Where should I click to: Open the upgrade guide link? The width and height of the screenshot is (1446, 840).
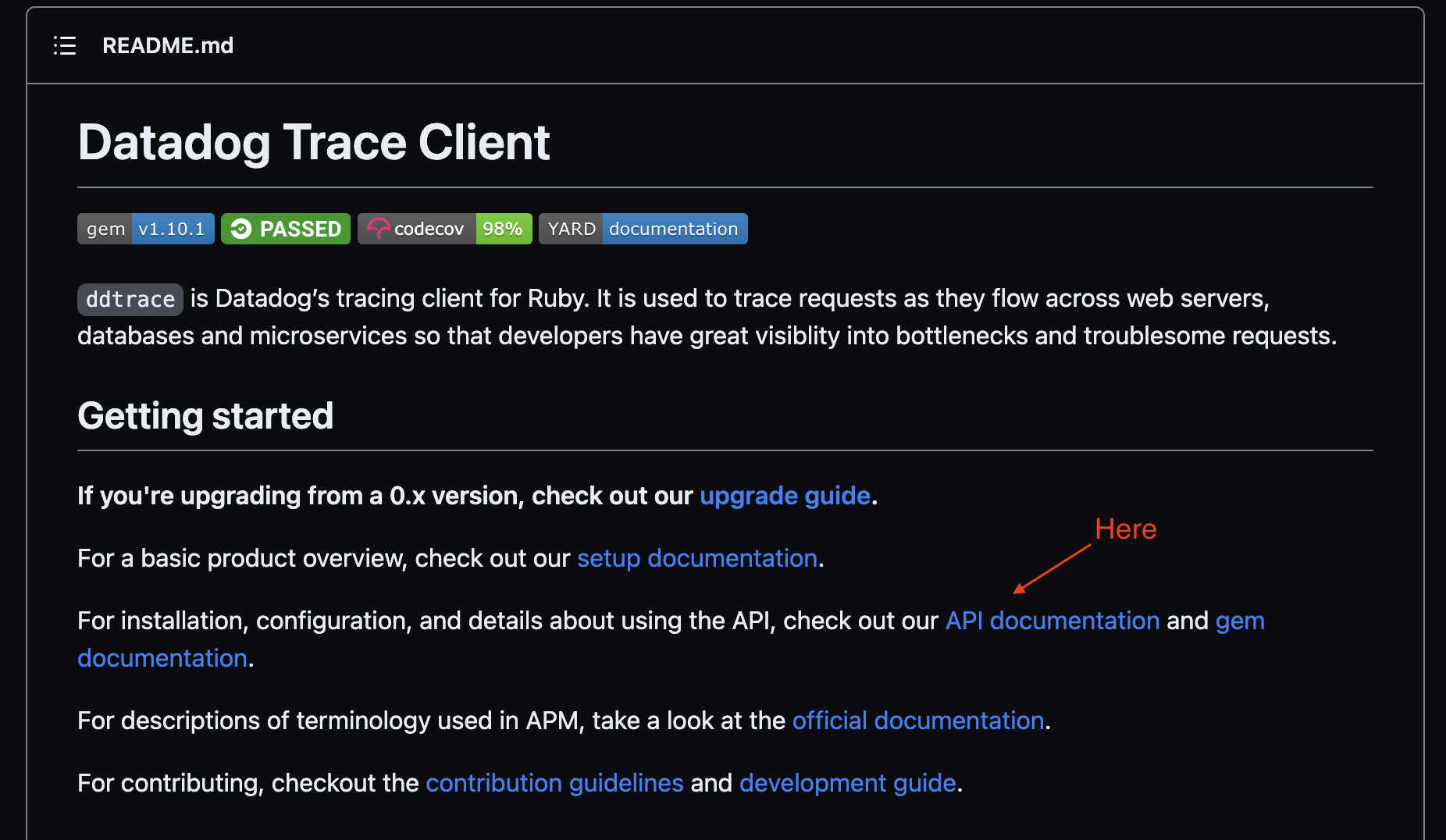pyautogui.click(x=784, y=496)
